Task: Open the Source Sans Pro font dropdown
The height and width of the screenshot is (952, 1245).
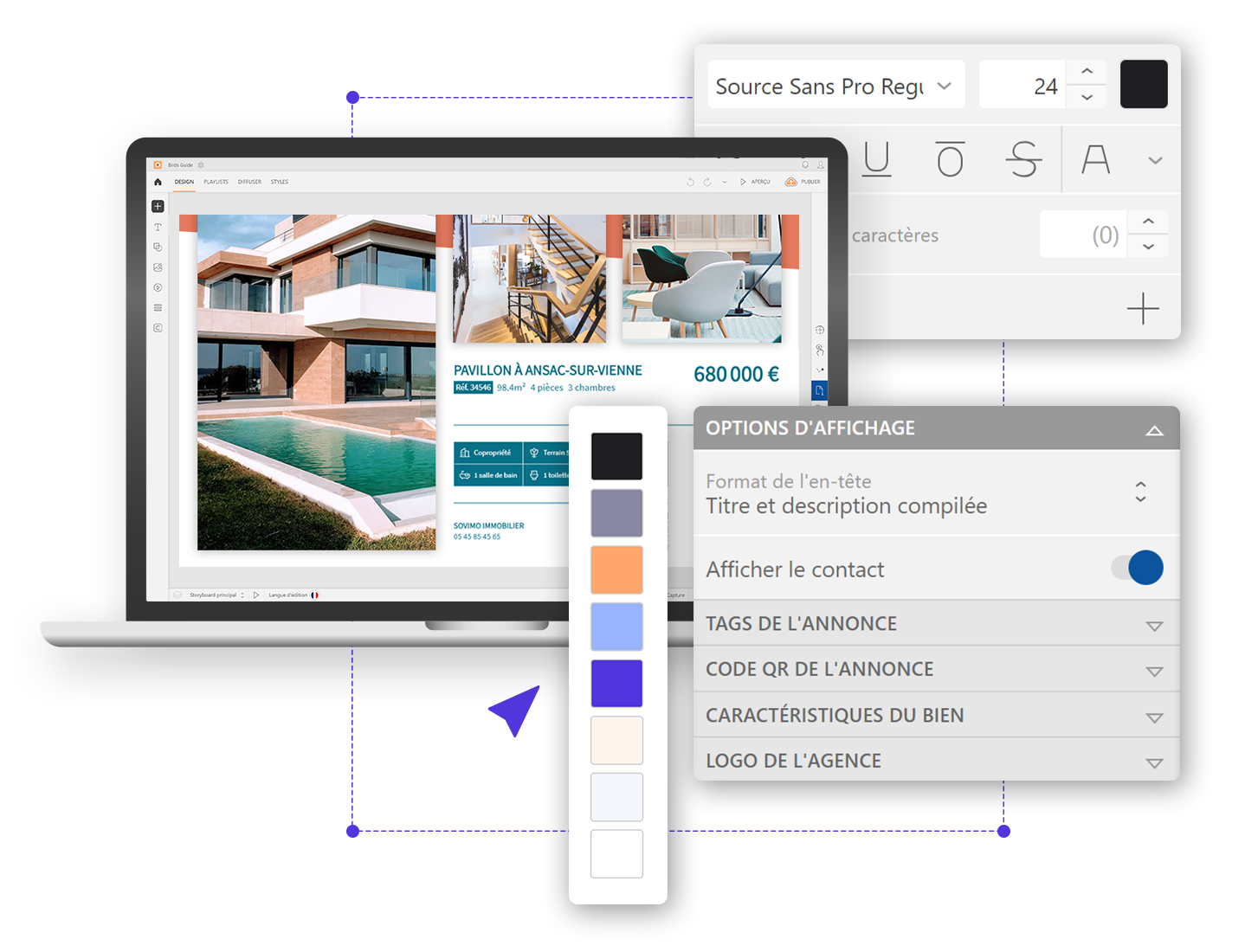Action: coord(835,86)
